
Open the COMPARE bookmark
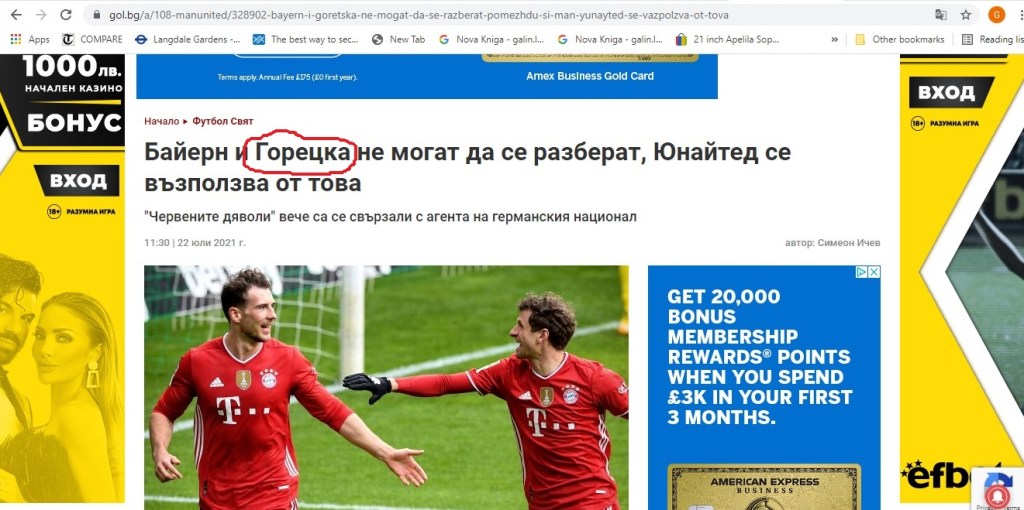92,39
